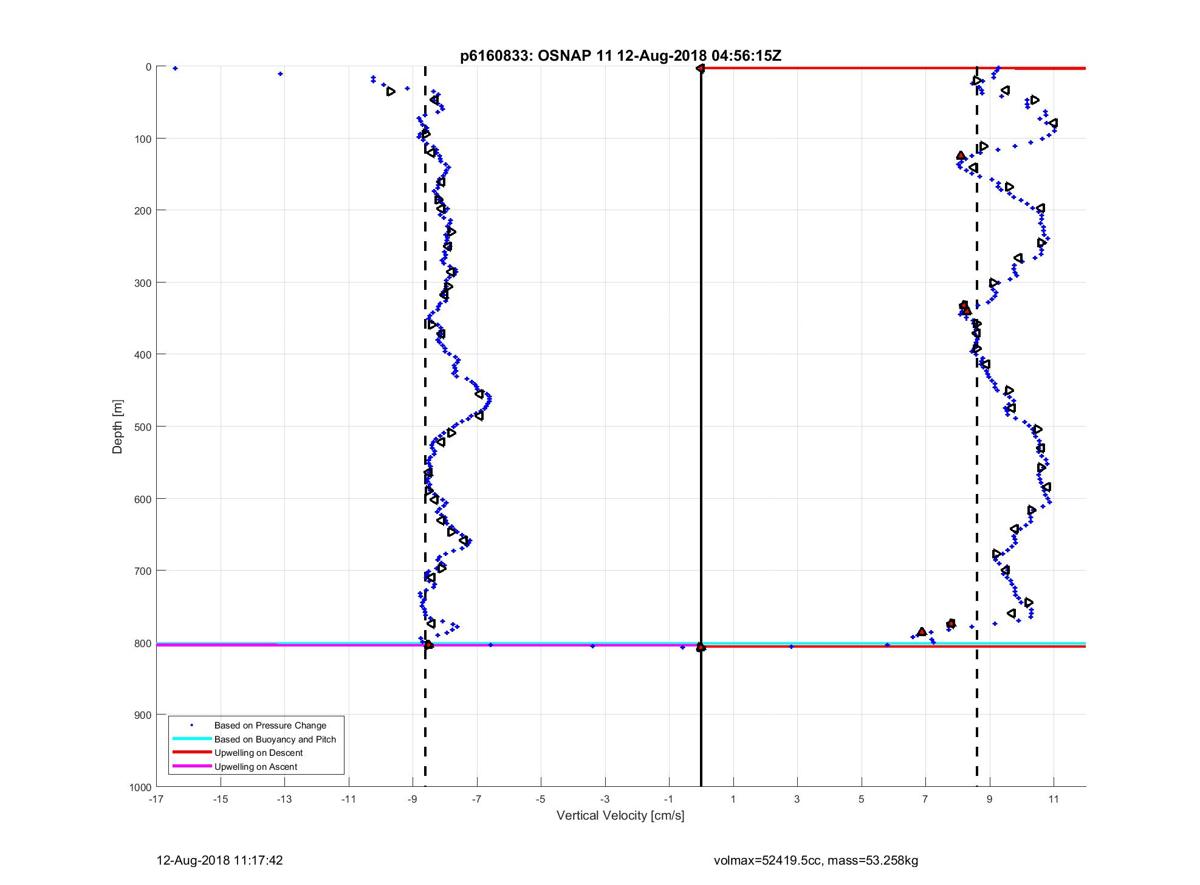Image resolution: width=1200 pixels, height=885 pixels.
Task: Click y-axis tick label 700
Action: click(142, 571)
